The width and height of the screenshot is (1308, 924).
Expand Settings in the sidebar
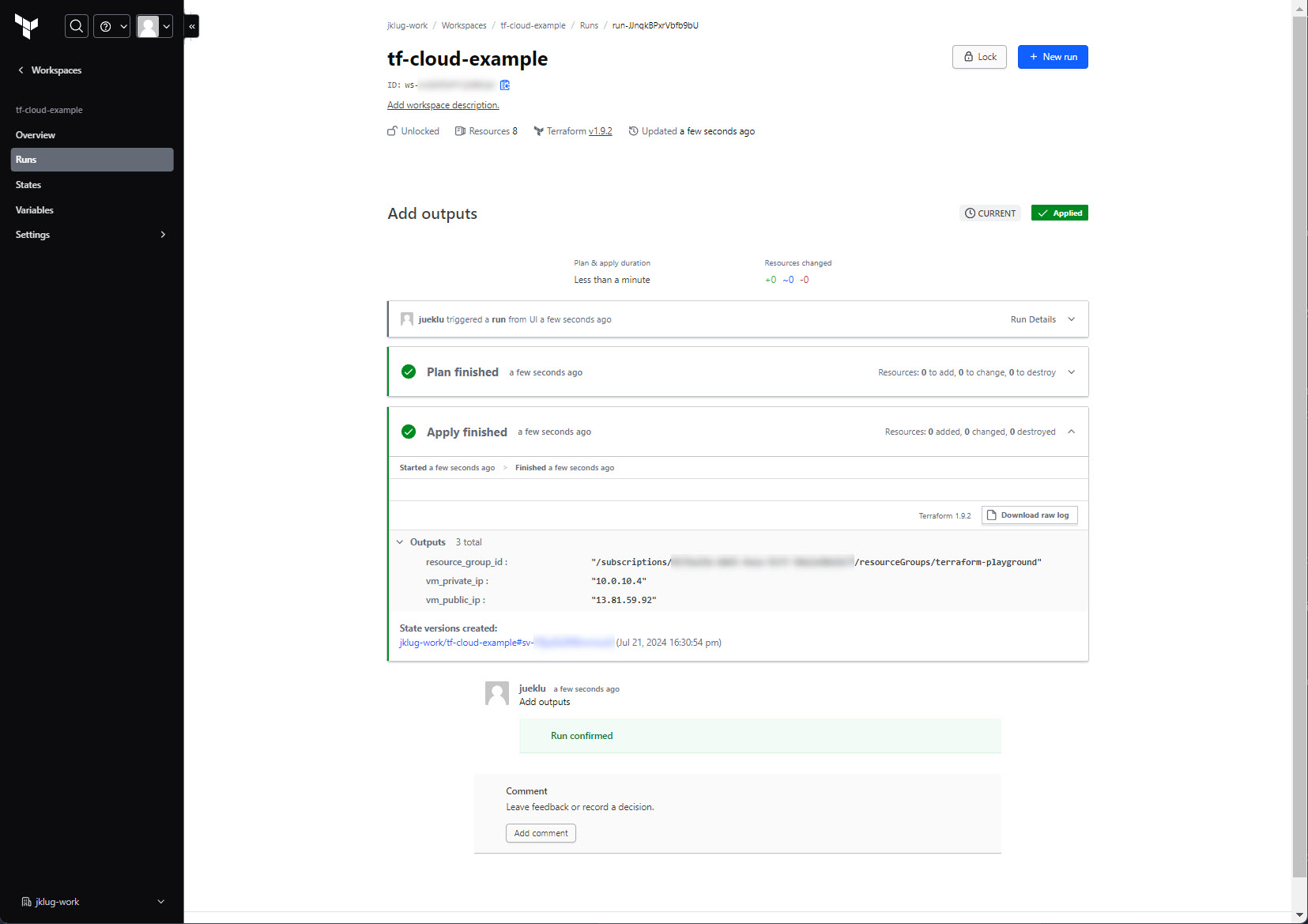[x=91, y=235]
